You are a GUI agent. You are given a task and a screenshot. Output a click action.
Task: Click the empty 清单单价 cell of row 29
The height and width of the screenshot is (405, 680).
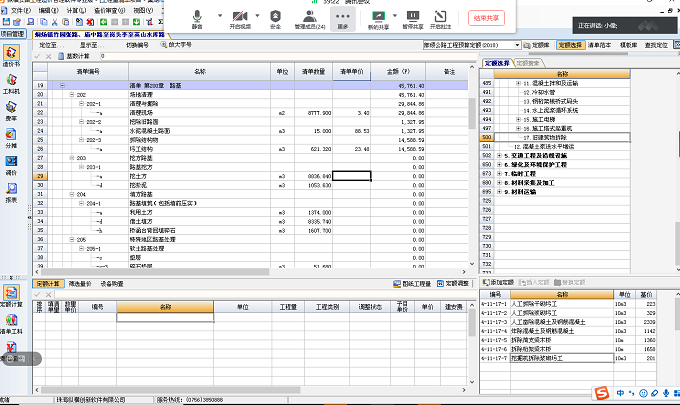point(351,176)
